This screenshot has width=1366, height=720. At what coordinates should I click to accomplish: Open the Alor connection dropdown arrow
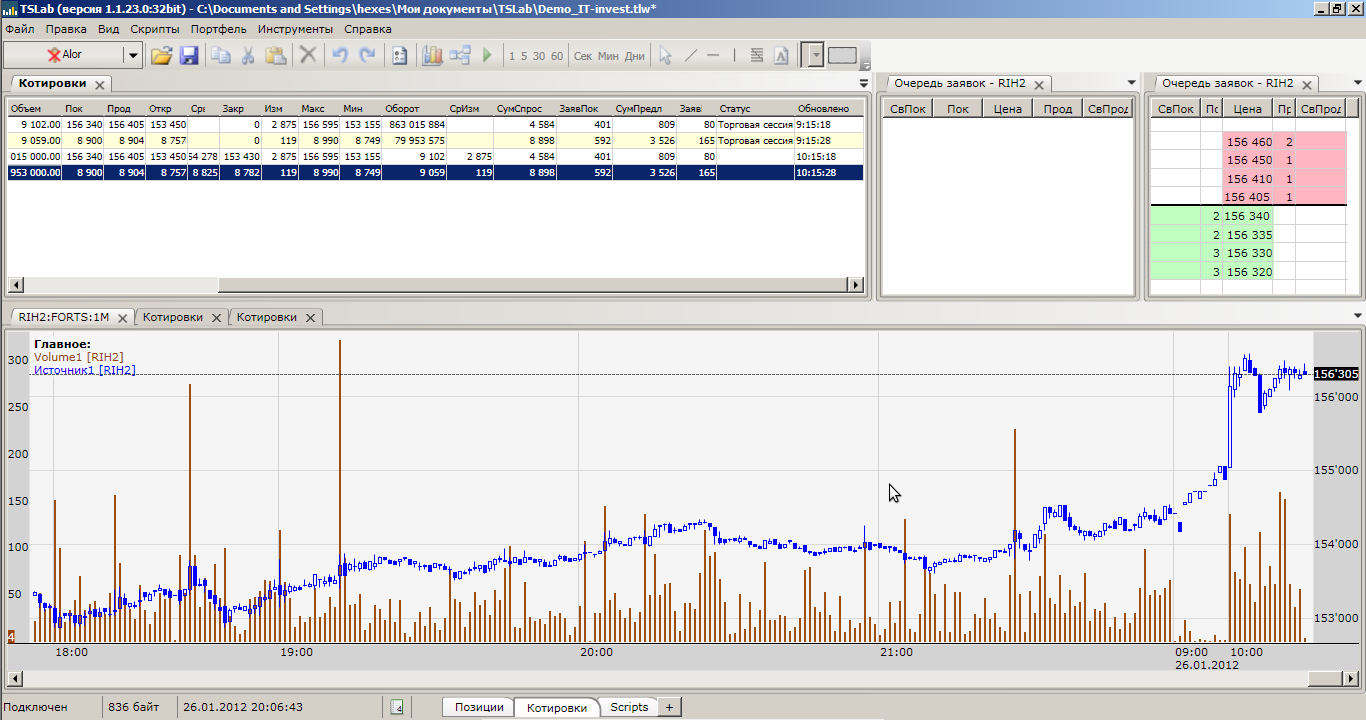tap(132, 56)
